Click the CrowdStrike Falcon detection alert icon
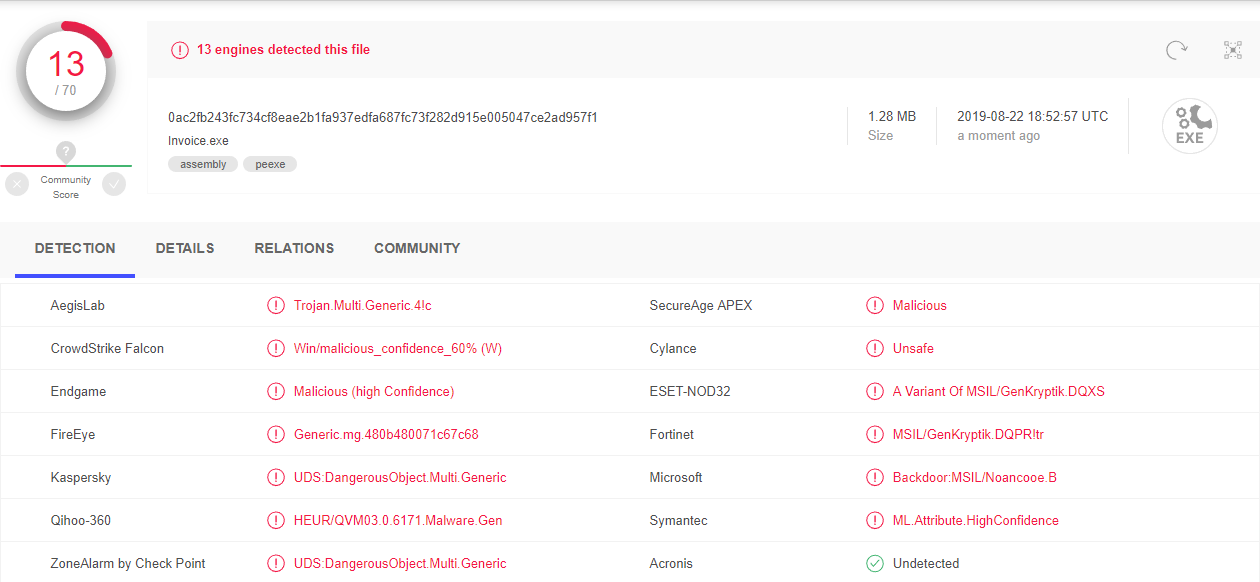 [x=276, y=349]
